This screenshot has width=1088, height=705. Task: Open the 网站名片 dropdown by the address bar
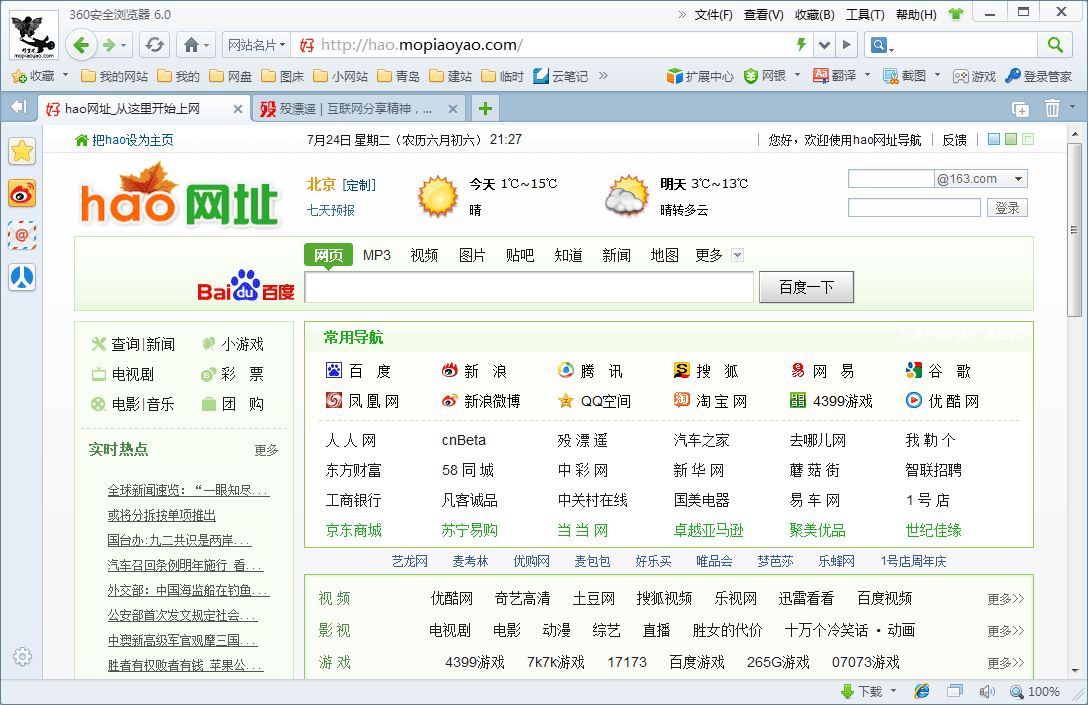click(x=256, y=45)
